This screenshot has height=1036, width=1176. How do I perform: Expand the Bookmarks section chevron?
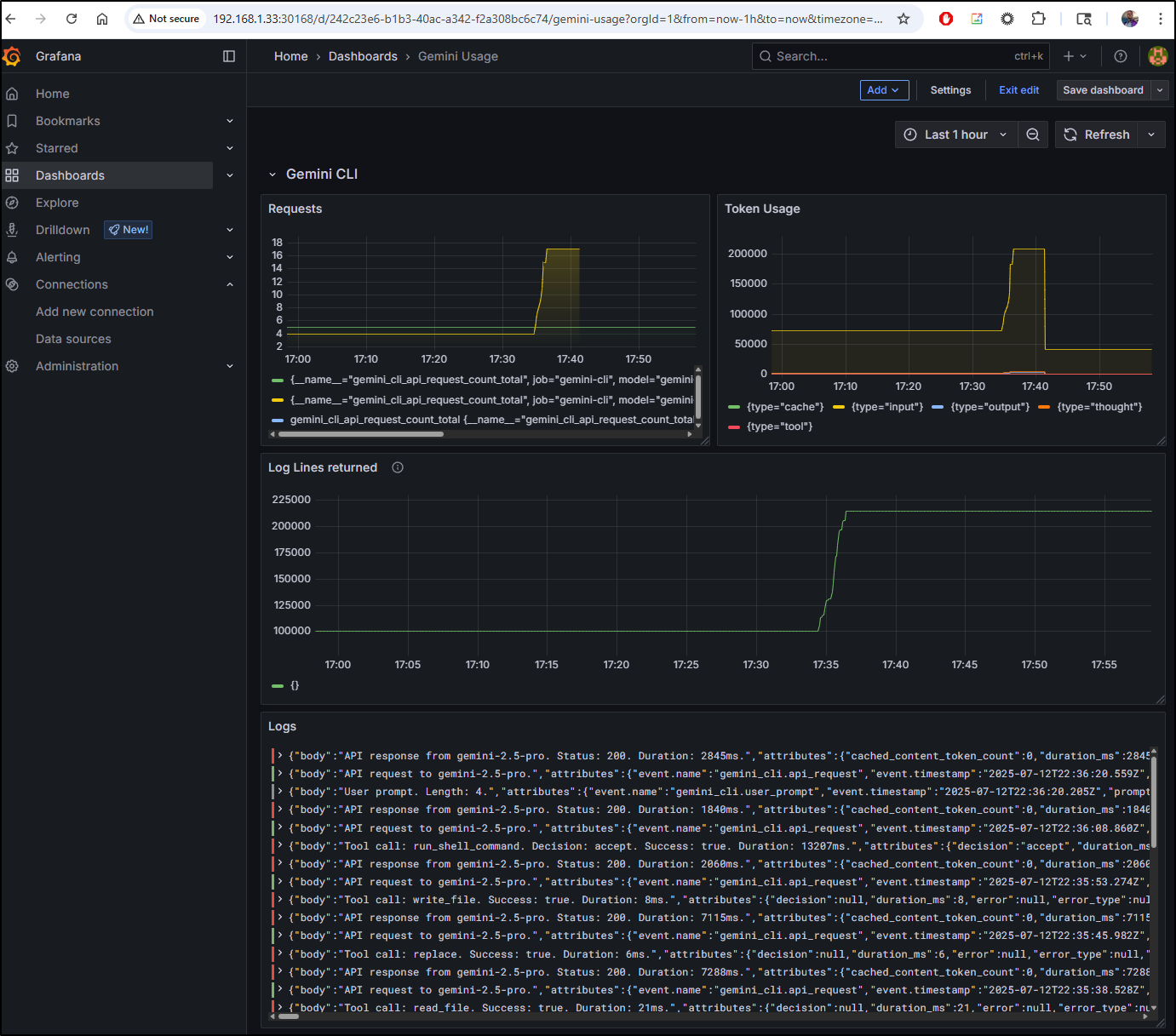(x=230, y=121)
